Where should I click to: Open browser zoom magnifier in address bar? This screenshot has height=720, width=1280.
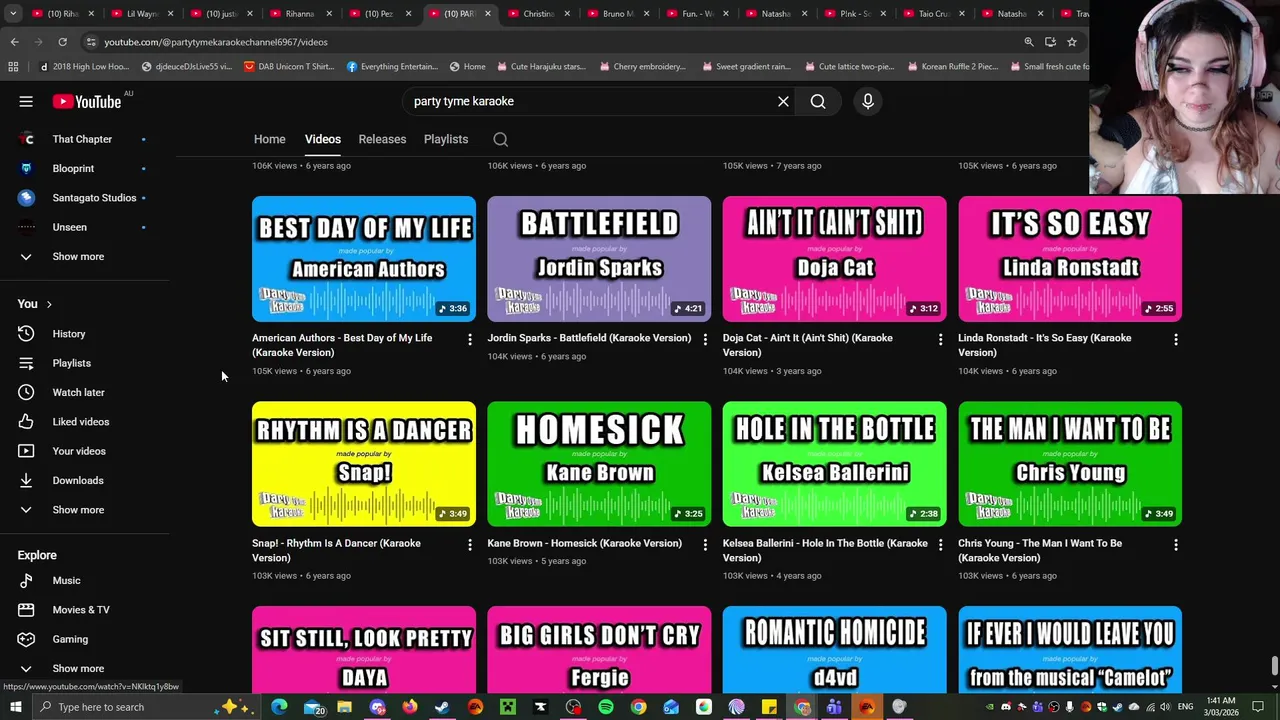coord(1028,42)
